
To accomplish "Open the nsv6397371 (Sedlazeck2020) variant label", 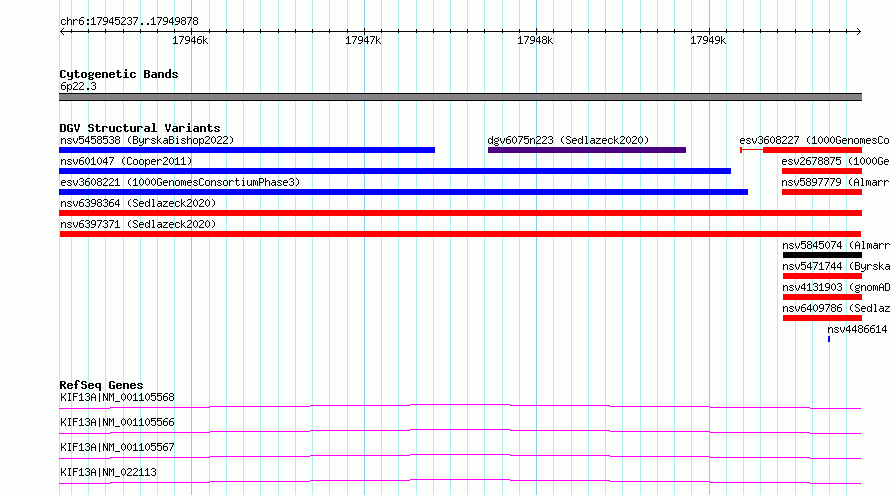I will (138, 224).
